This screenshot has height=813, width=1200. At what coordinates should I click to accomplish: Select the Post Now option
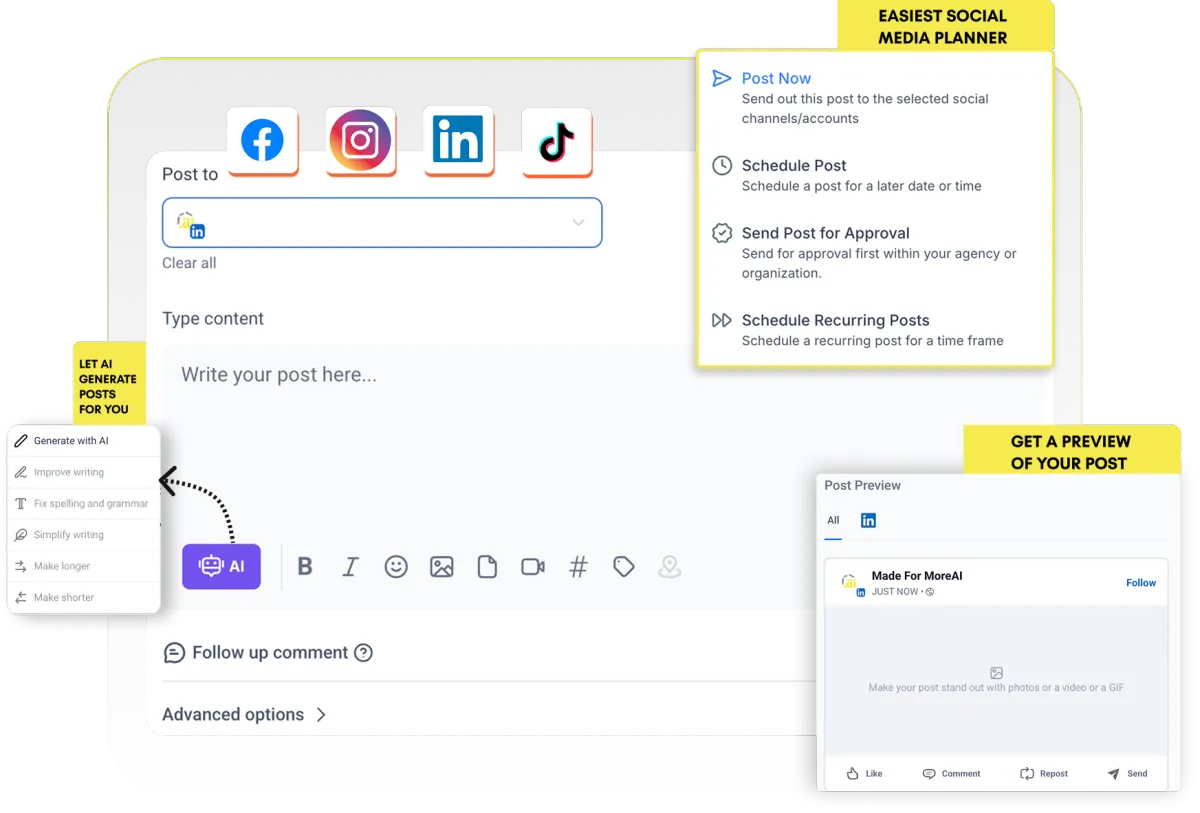[775, 78]
